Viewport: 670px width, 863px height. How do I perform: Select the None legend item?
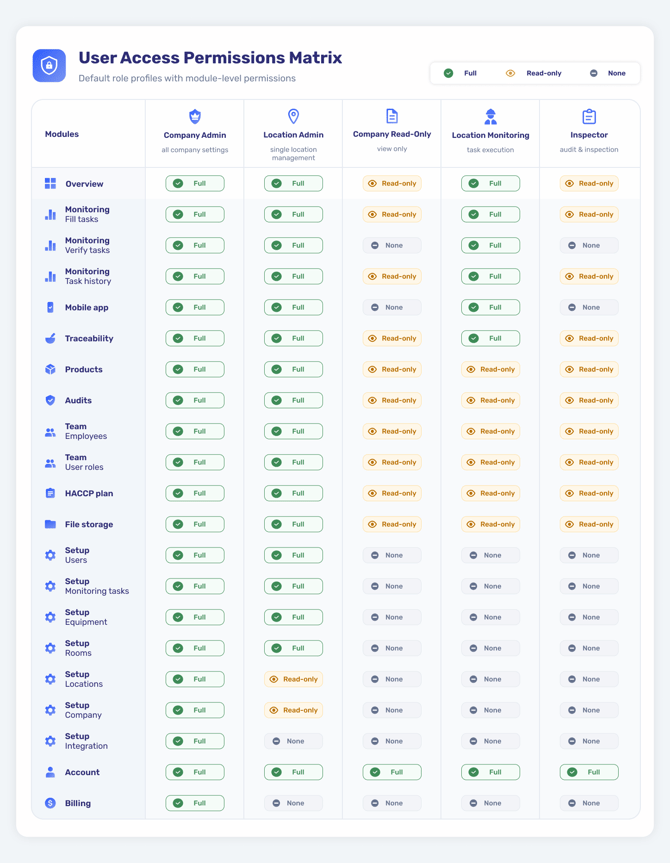(x=608, y=73)
